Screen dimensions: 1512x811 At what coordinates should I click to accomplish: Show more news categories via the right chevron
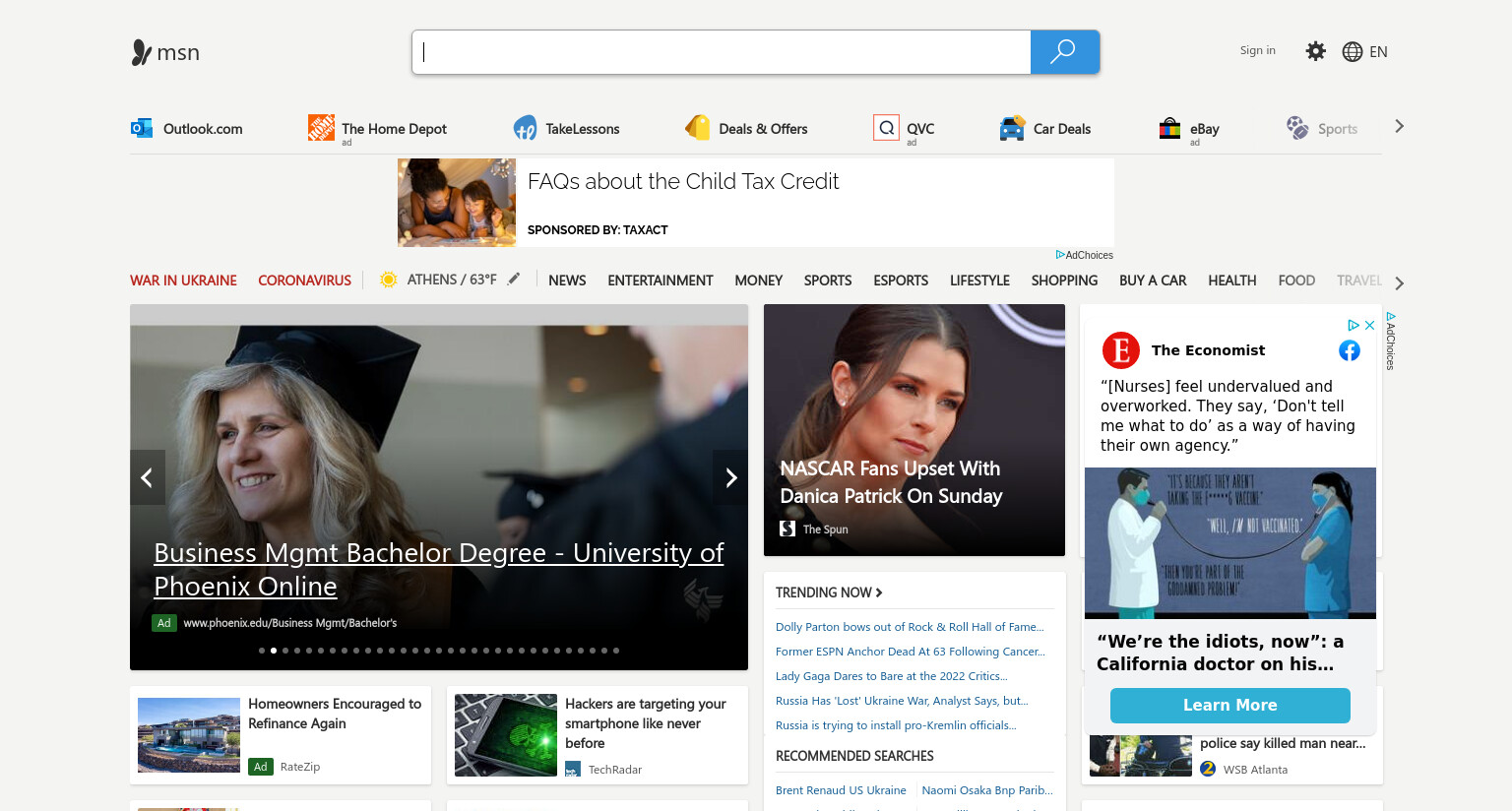point(1399,283)
